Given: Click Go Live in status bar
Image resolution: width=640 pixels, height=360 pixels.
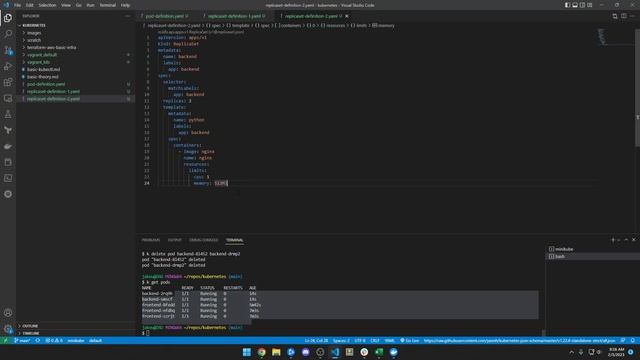Looking at the screenshot, I should (x=409, y=340).
